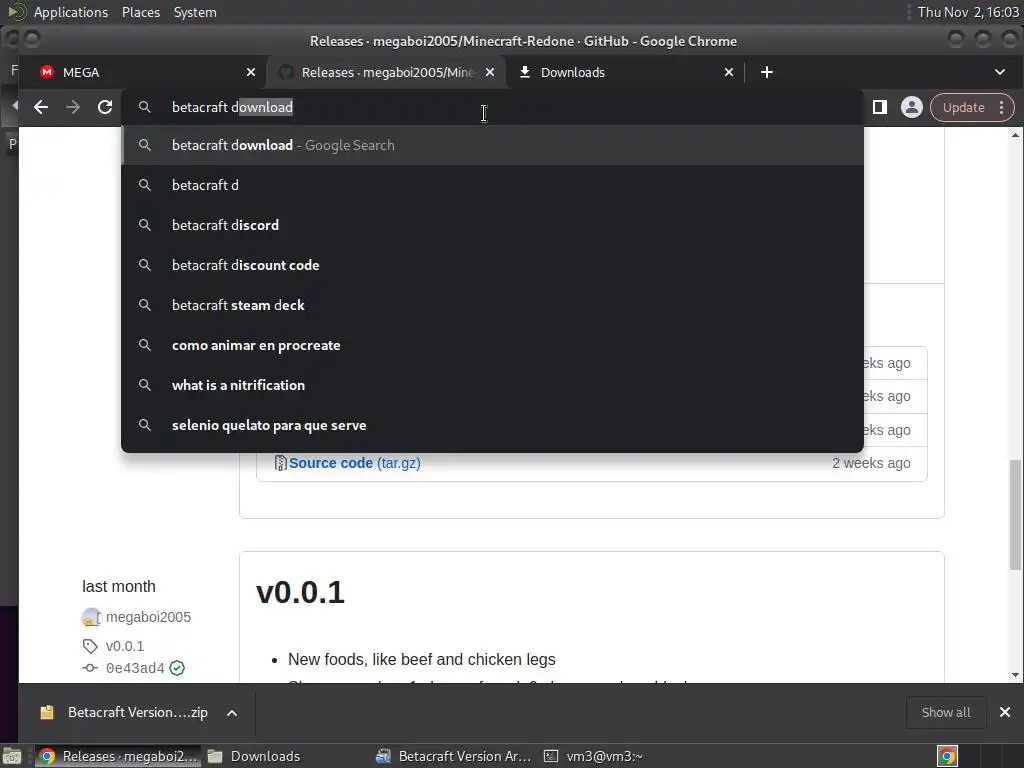This screenshot has width=1024, height=768.
Task: Click the commit icon beside 0e43ad4
Action: coord(90,667)
